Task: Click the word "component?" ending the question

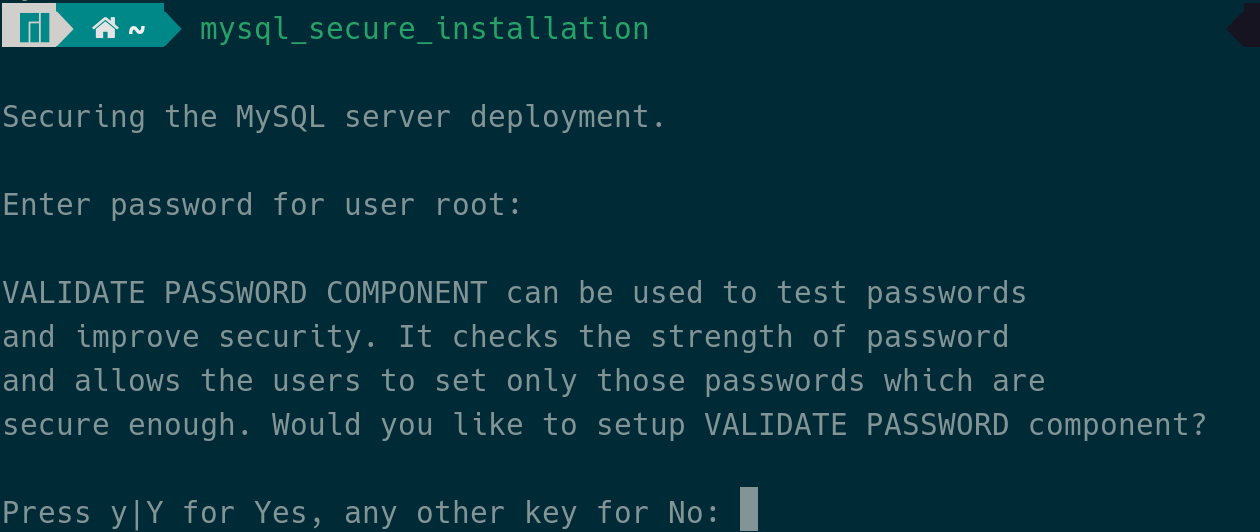Action: point(1117,425)
